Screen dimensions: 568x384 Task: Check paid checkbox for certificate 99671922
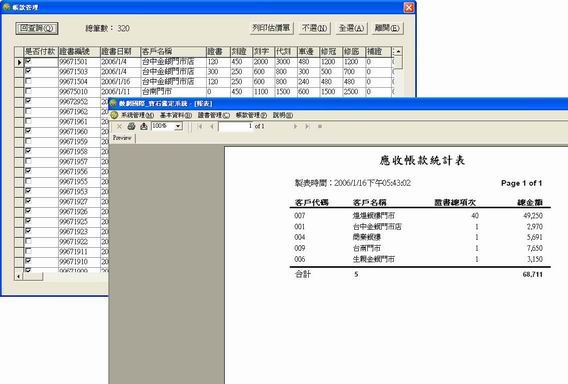pyautogui.click(x=29, y=241)
